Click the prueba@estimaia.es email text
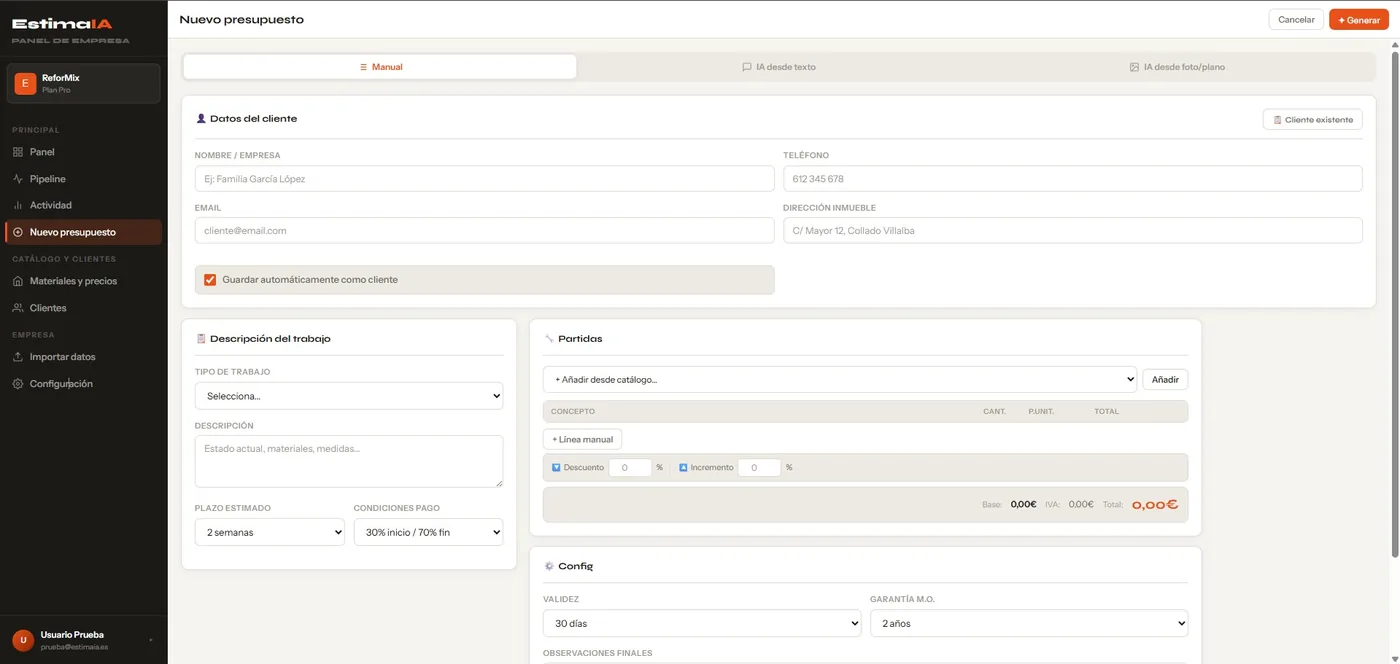The width and height of the screenshot is (1400, 664). click(75, 647)
